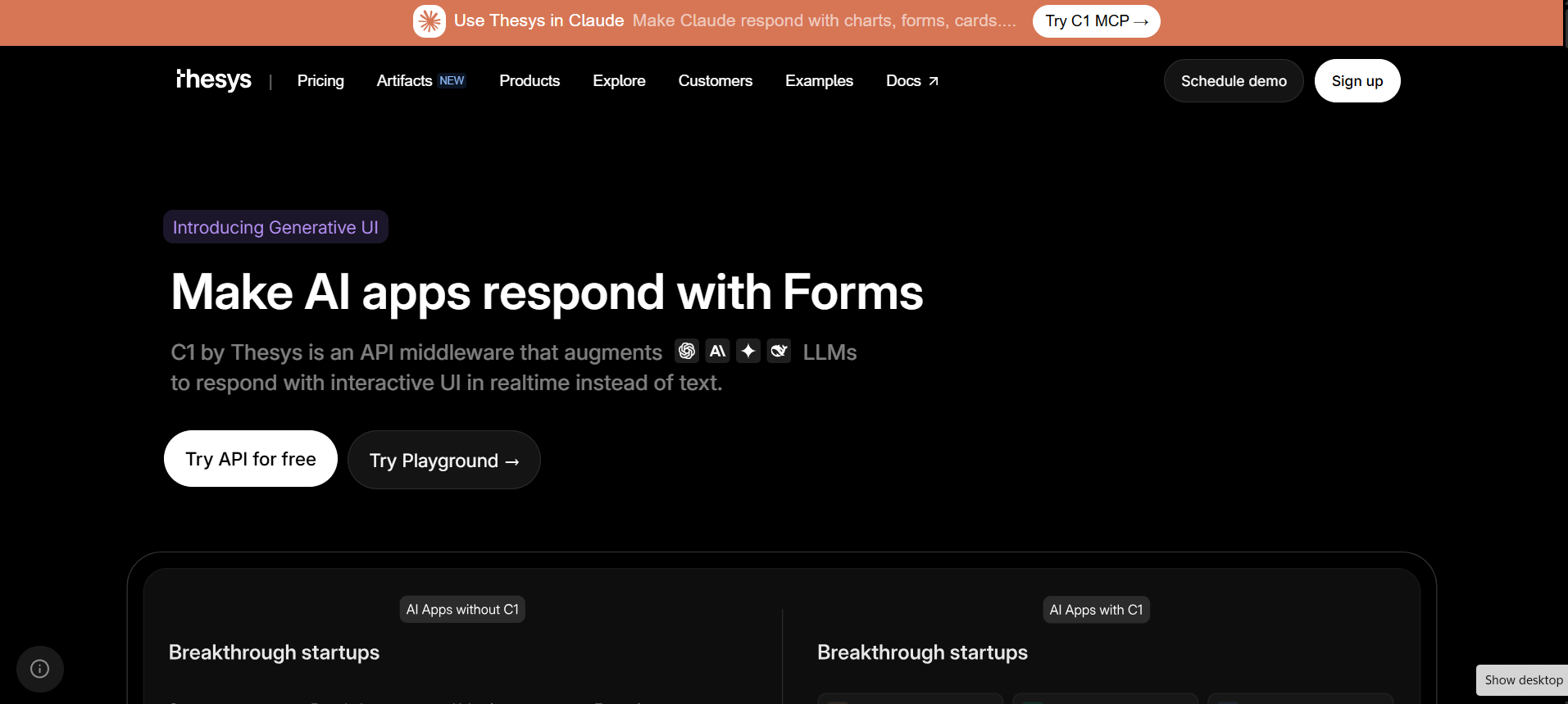Expand the Explore menu
The height and width of the screenshot is (704, 1568).
coord(619,80)
